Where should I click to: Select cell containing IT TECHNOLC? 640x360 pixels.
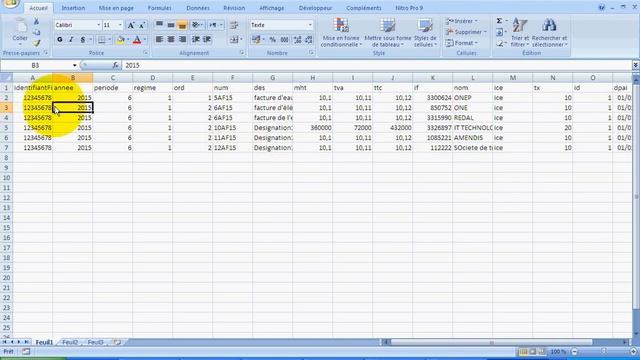click(472, 128)
